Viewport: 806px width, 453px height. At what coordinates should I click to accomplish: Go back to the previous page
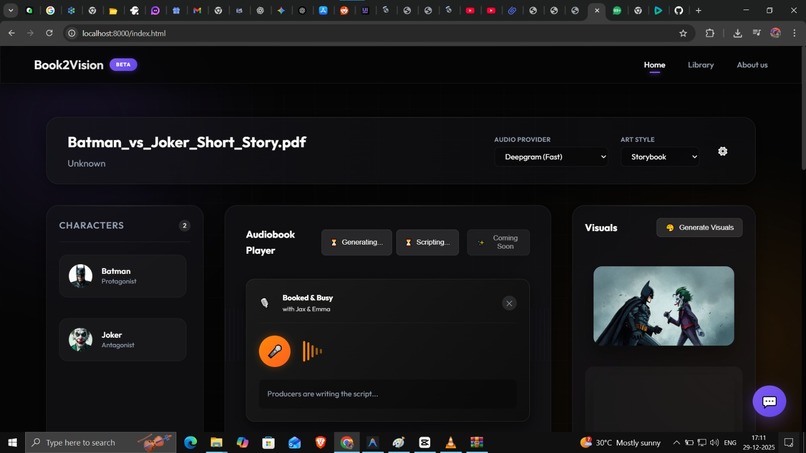[x=11, y=33]
